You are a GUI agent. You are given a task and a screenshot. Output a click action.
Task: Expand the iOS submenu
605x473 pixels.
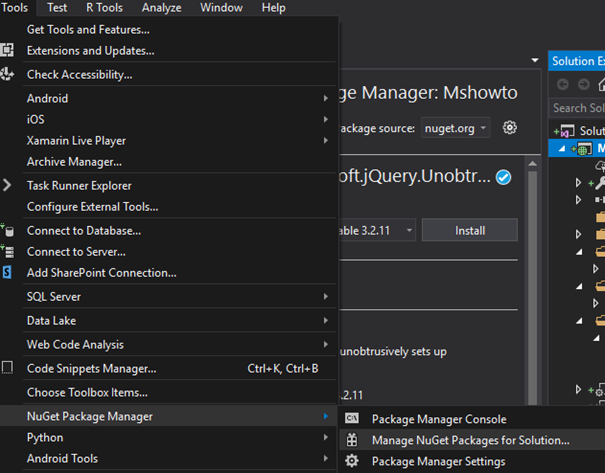pyautogui.click(x=169, y=119)
